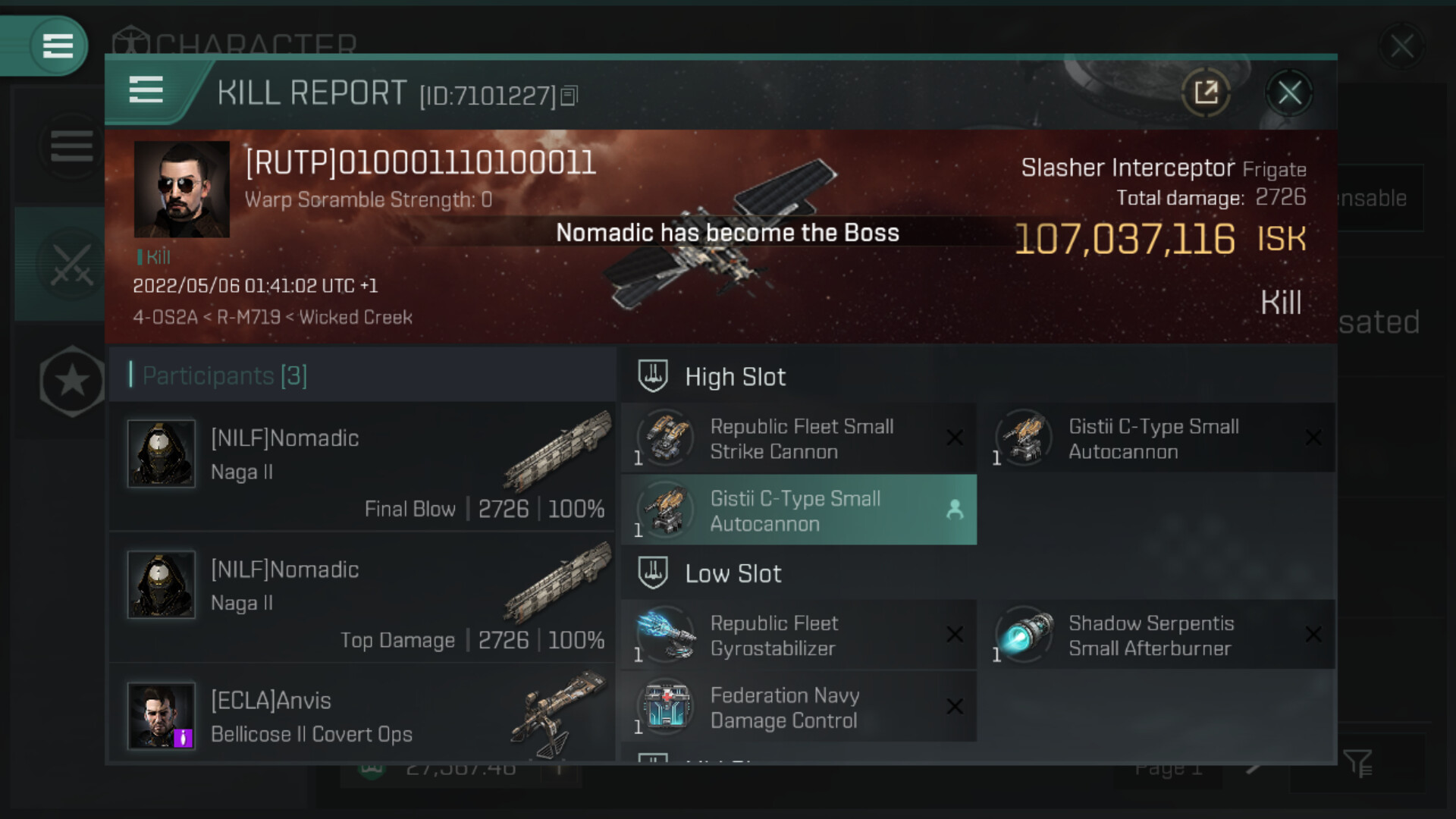
Task: Select Republic Fleet Gyrostabilizer module
Action: (799, 635)
